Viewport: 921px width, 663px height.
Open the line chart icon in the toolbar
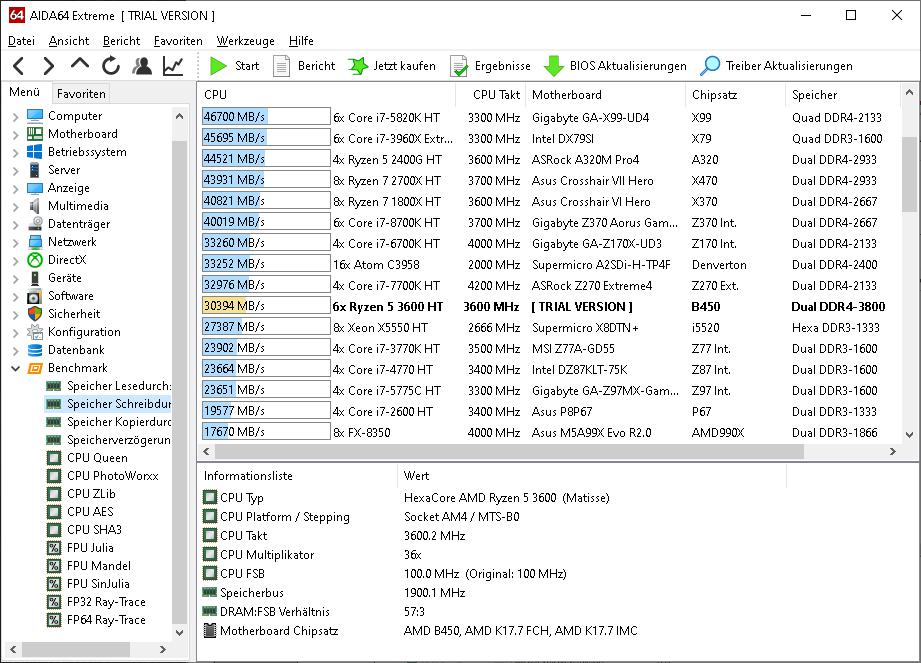point(173,66)
